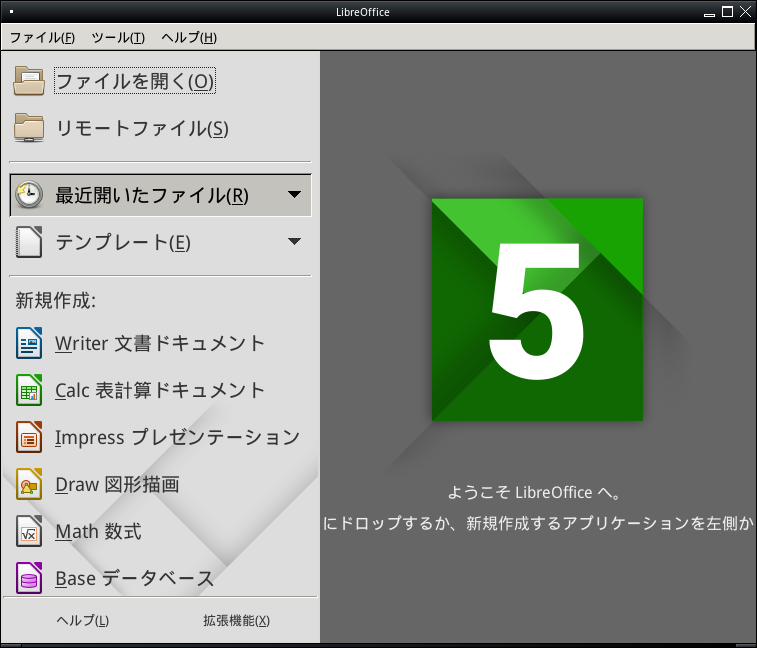
Task: Expand the テンプレート dropdown arrow
Action: 294,241
